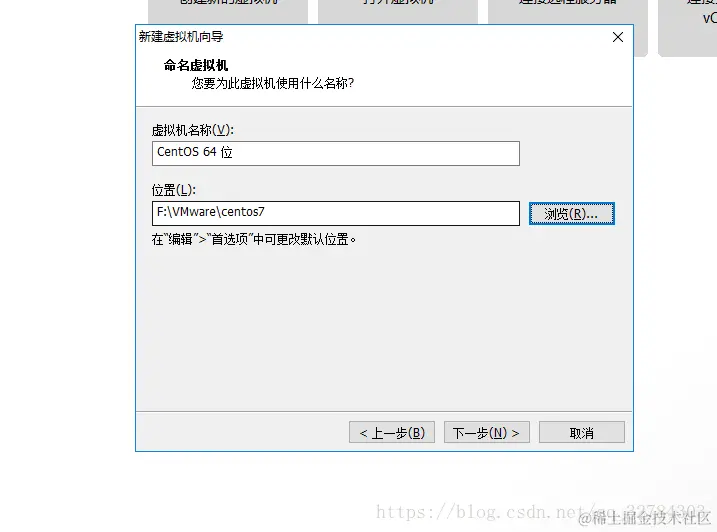Click the location field 'F:\VMware\centos7'

(336, 213)
